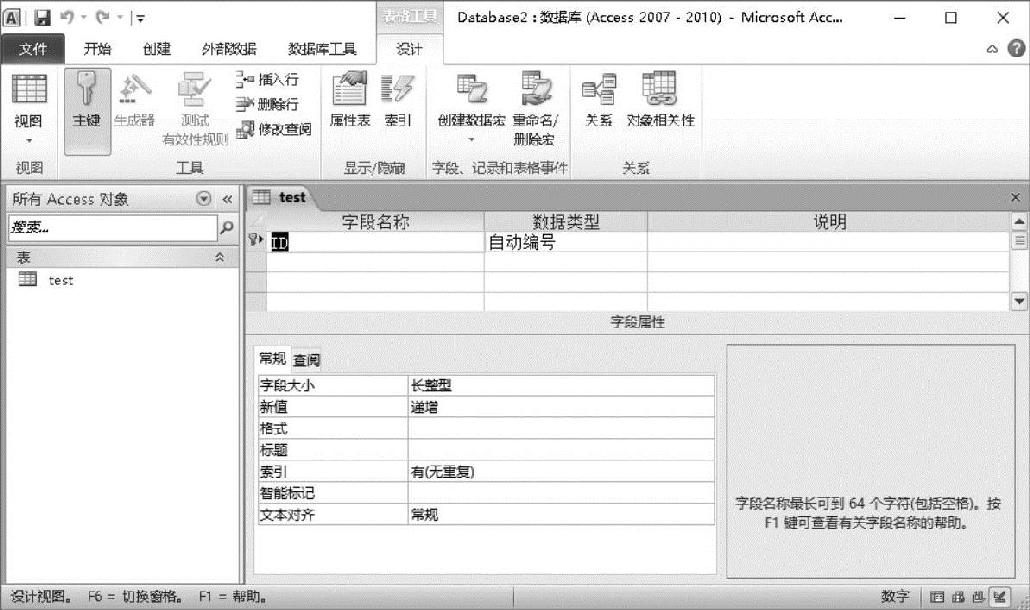The height and width of the screenshot is (610, 1030).
Task: Click the 标题 property value box
Action: (x=561, y=450)
